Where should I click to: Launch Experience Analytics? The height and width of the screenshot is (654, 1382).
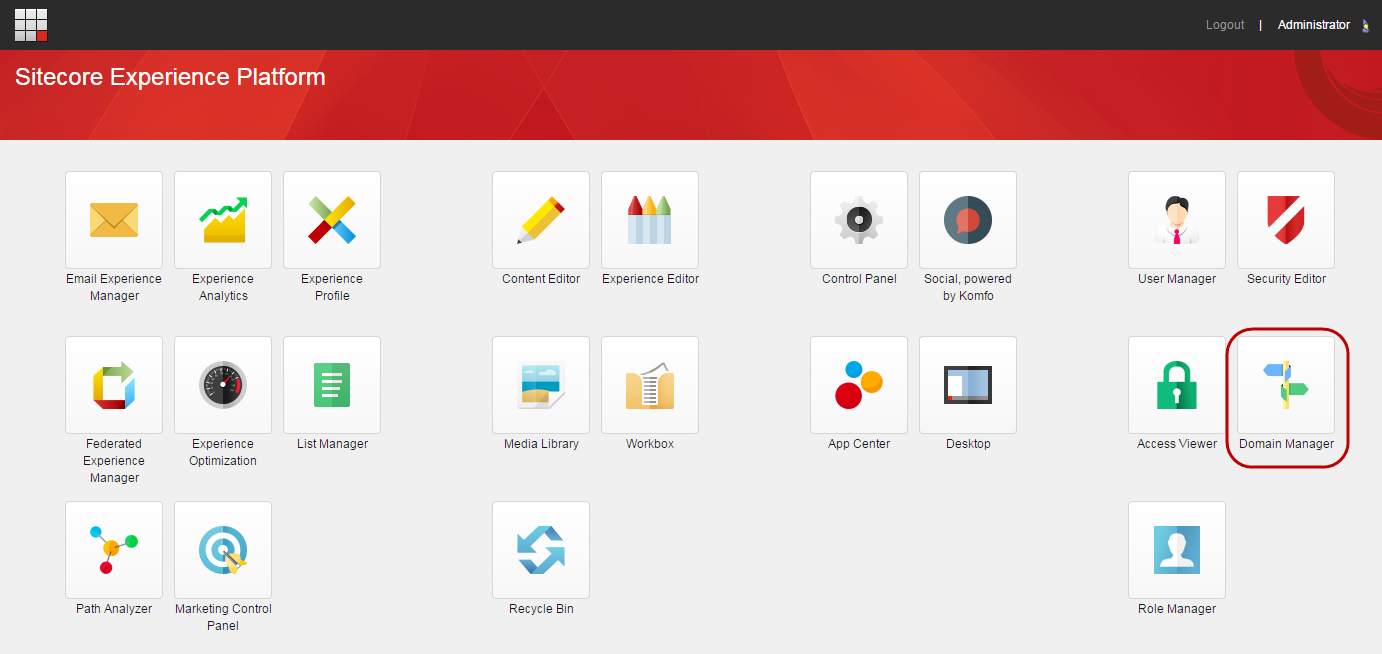[x=222, y=219]
